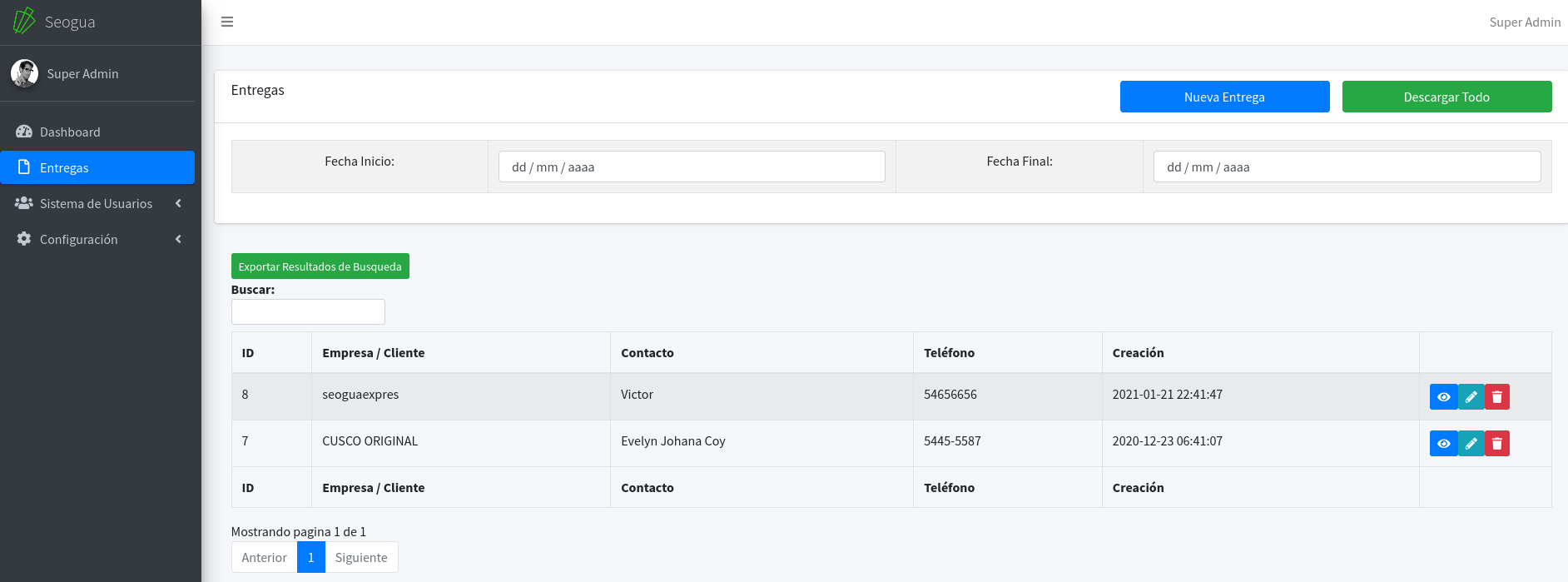Image resolution: width=1568 pixels, height=582 pixels.
Task: Open the Fecha Inicio date field
Action: click(x=691, y=167)
